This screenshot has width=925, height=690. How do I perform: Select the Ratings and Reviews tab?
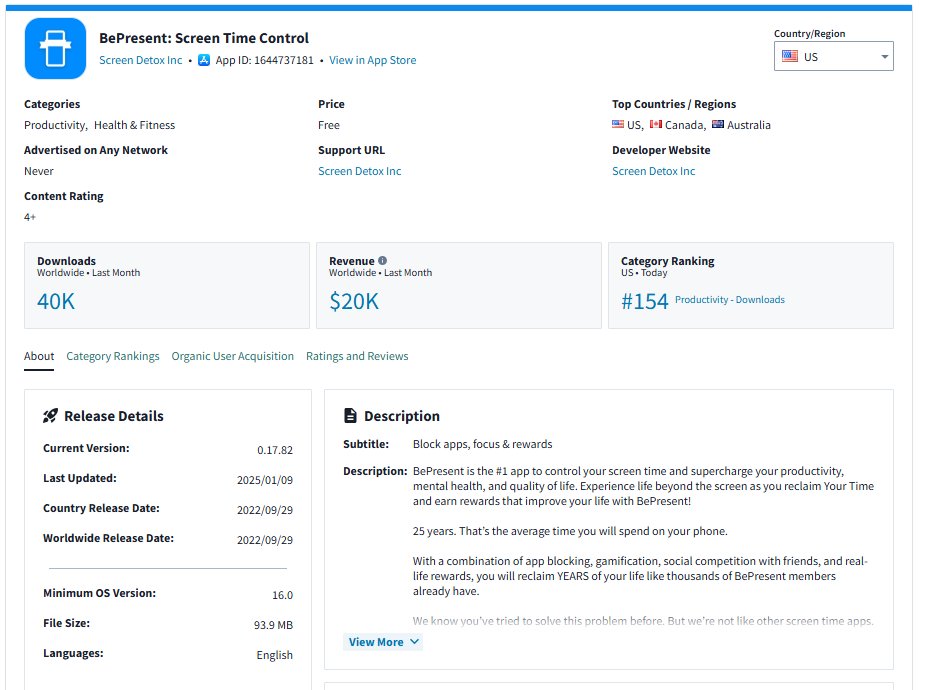click(x=357, y=356)
